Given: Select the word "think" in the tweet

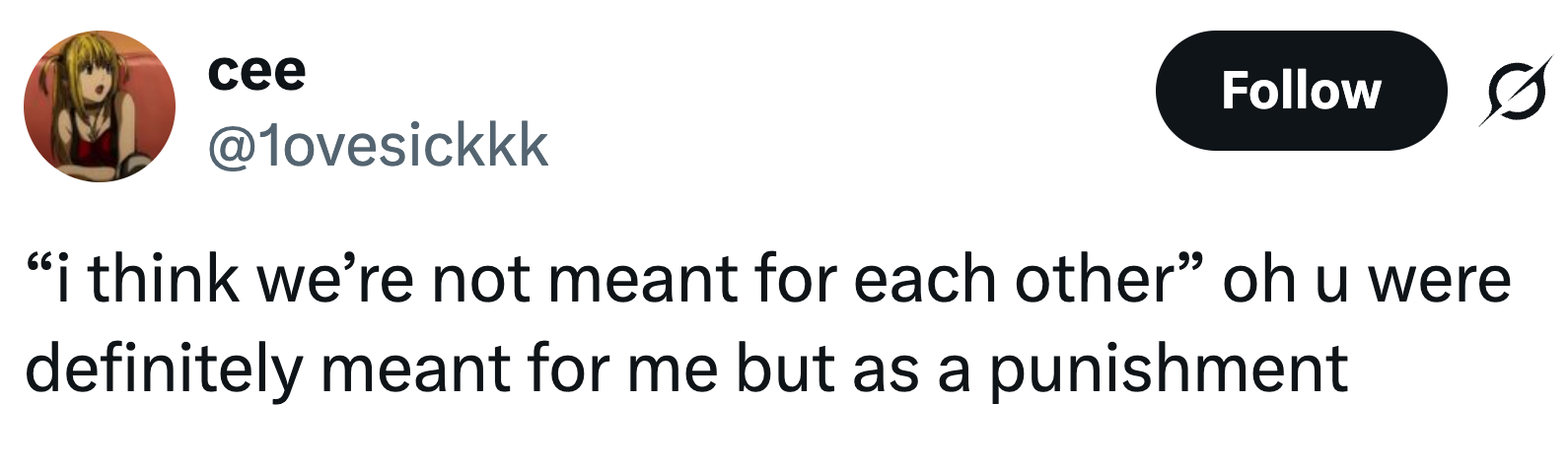Looking at the screenshot, I should point(164,279).
